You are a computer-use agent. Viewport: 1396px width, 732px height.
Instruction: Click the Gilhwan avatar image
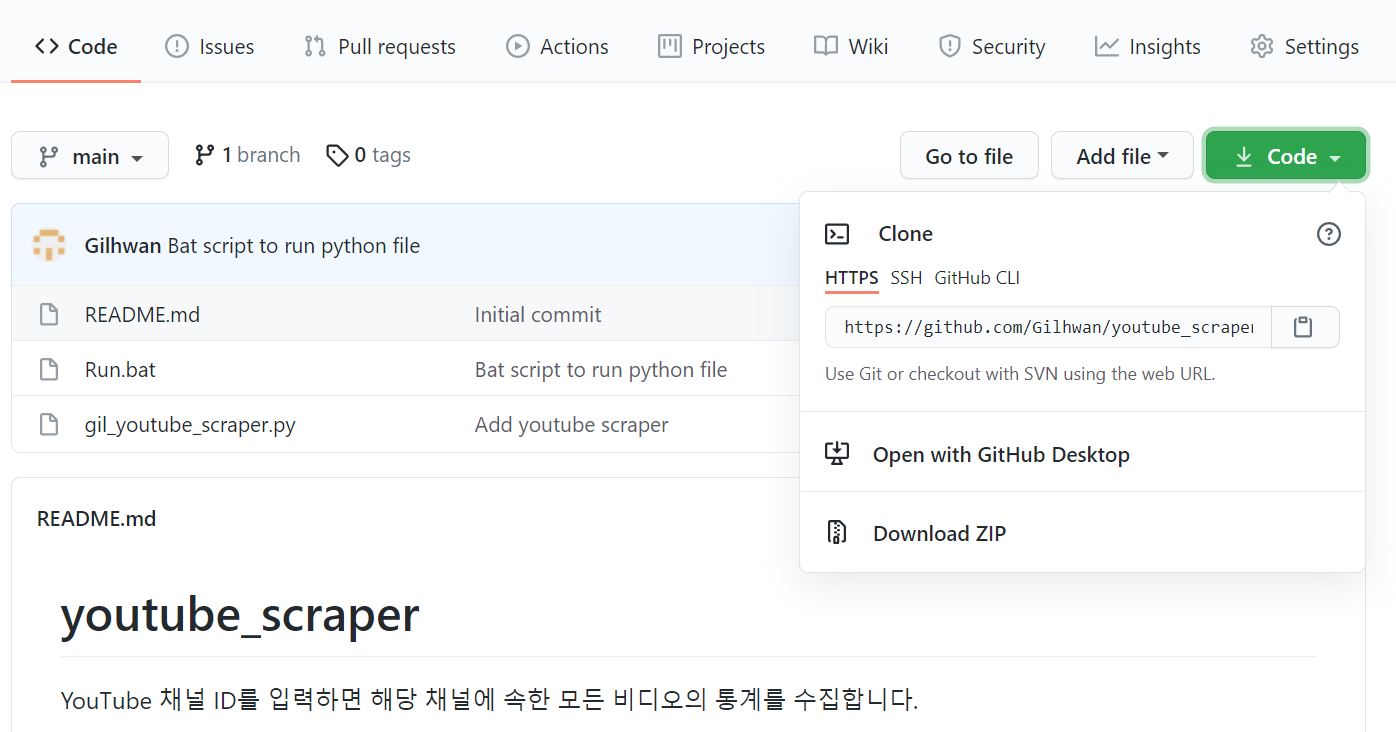(49, 245)
